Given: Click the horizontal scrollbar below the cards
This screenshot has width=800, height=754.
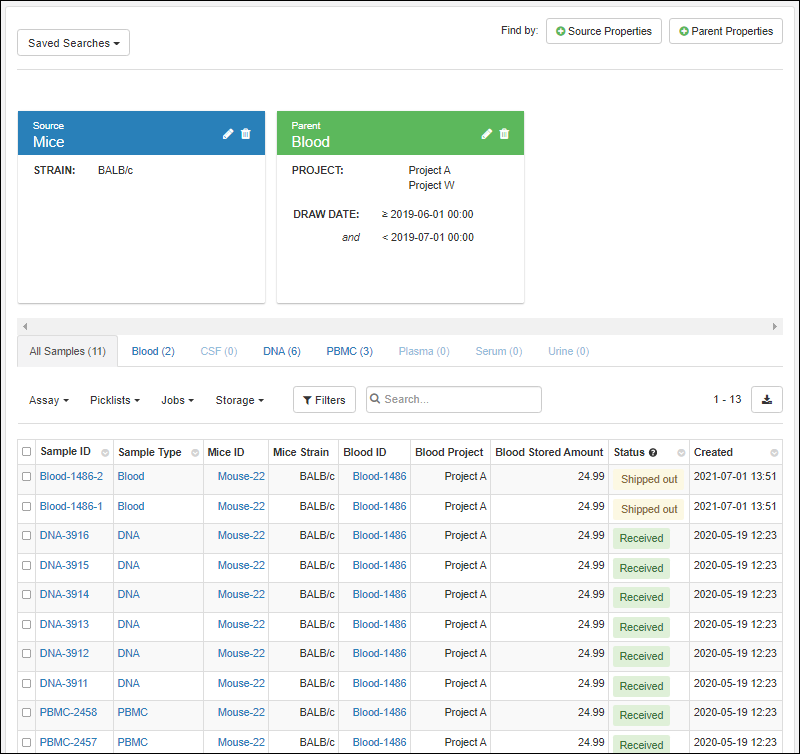Looking at the screenshot, I should tap(400, 327).
